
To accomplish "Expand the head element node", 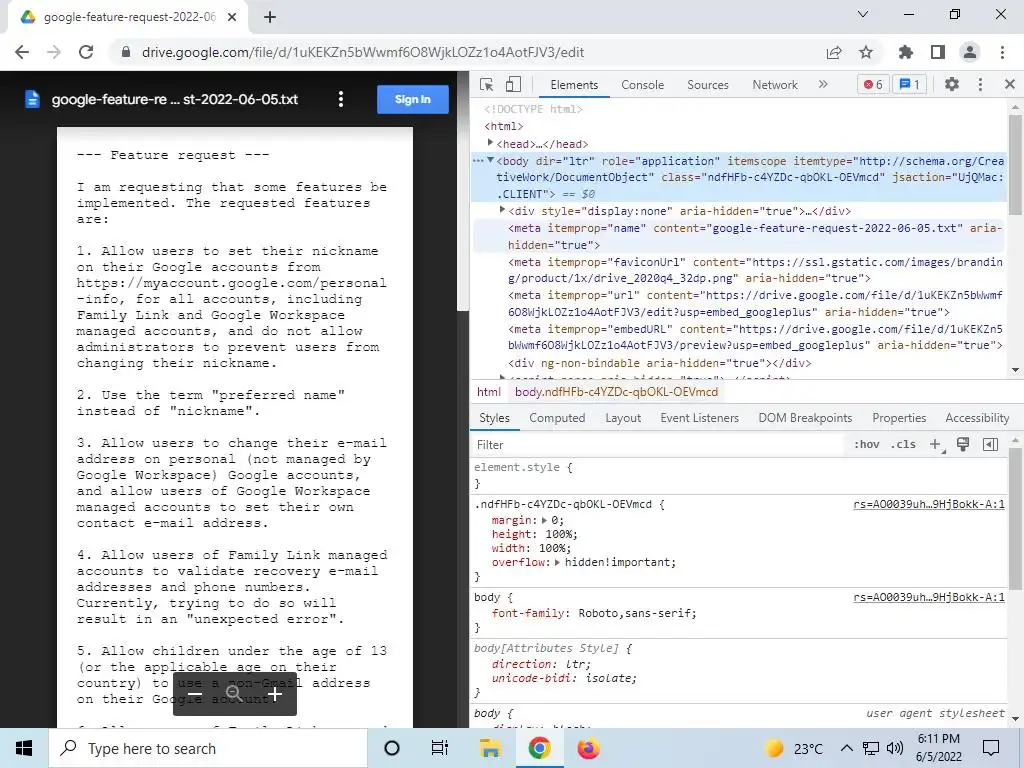I will click(490, 142).
